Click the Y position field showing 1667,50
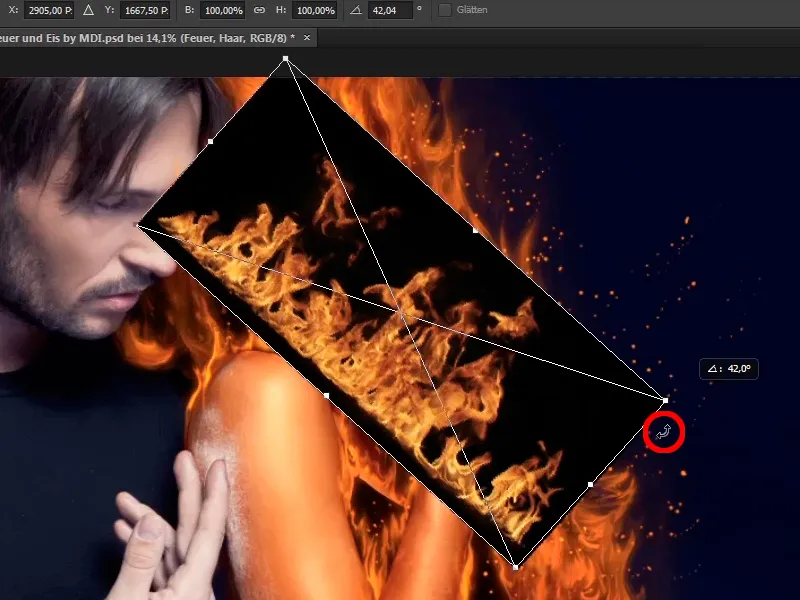 click(144, 10)
